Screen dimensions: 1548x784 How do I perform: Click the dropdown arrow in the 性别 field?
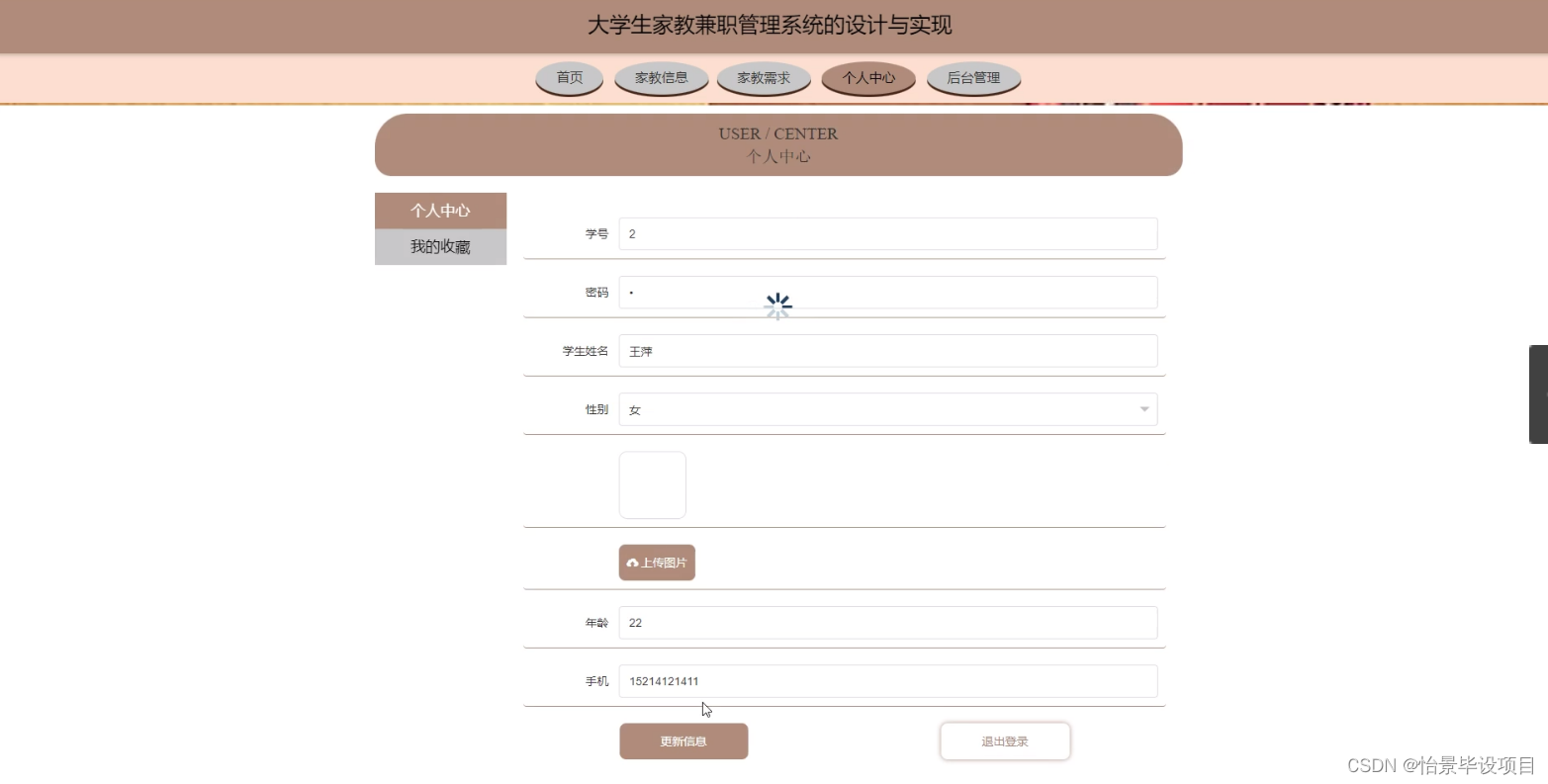(1142, 408)
